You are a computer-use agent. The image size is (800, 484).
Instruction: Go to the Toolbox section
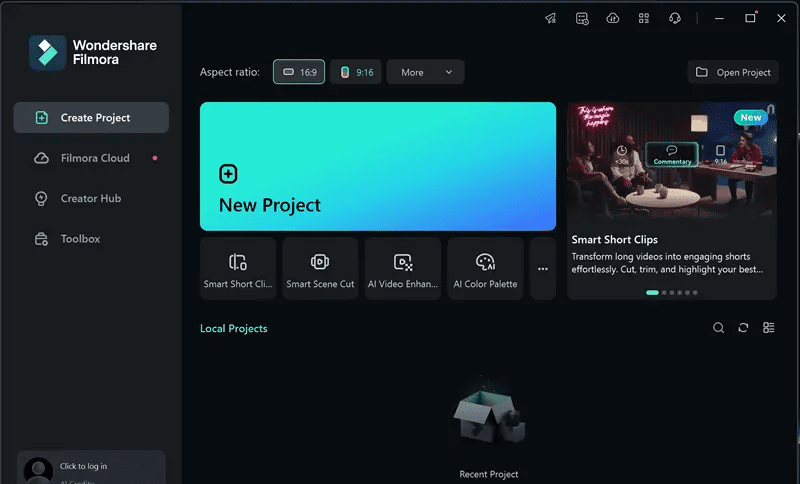coord(80,239)
